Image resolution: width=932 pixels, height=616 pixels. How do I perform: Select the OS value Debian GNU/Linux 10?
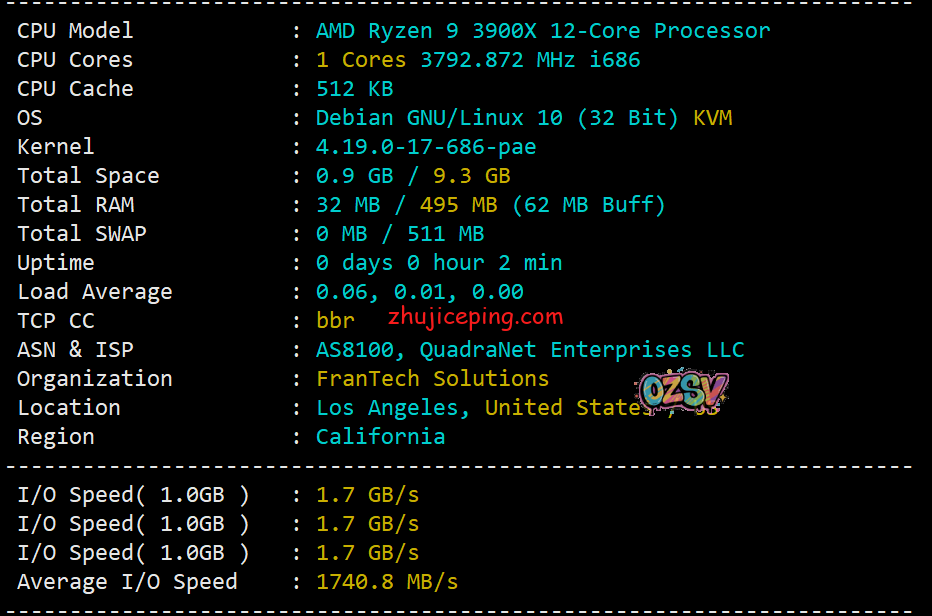439,118
